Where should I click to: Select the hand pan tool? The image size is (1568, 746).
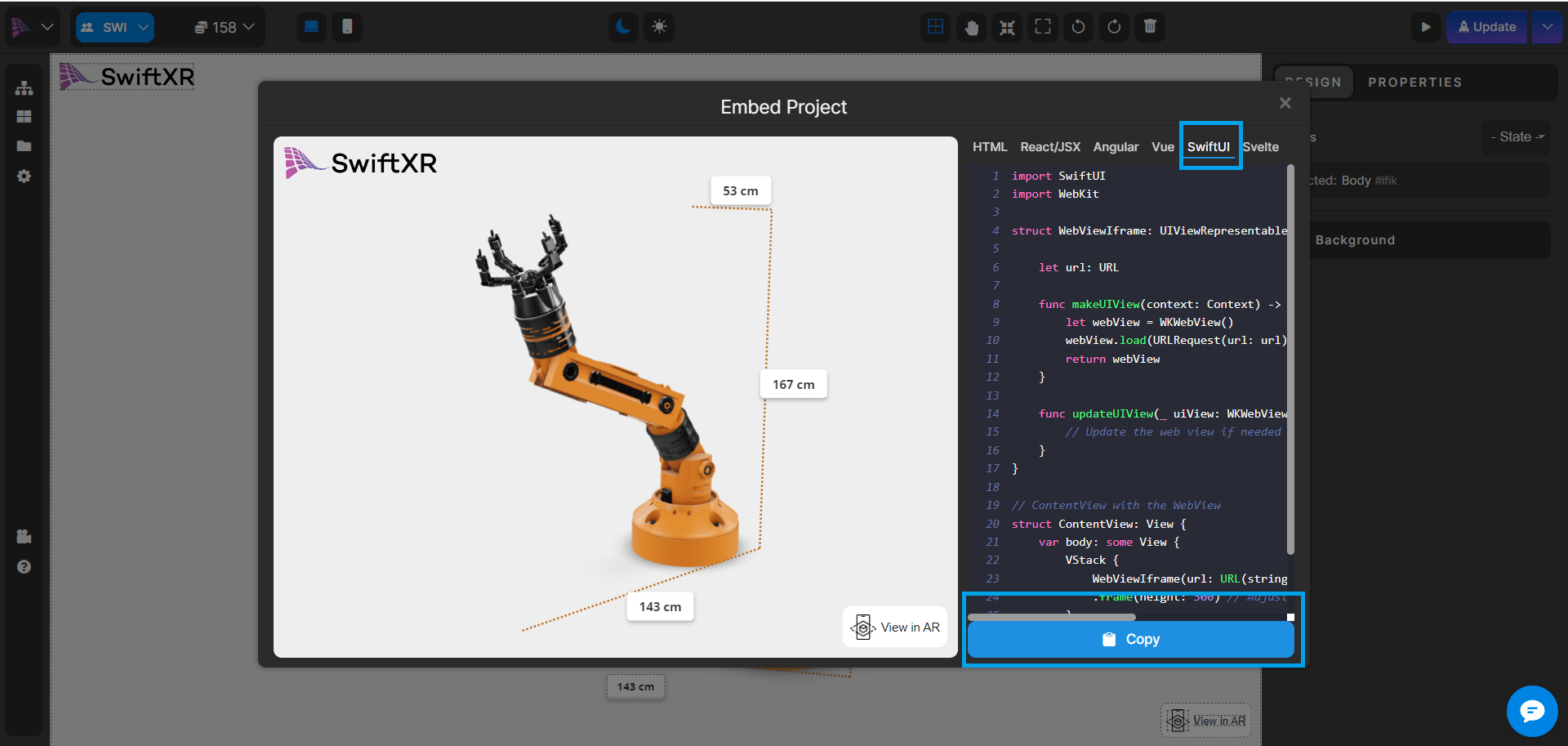[x=971, y=27]
